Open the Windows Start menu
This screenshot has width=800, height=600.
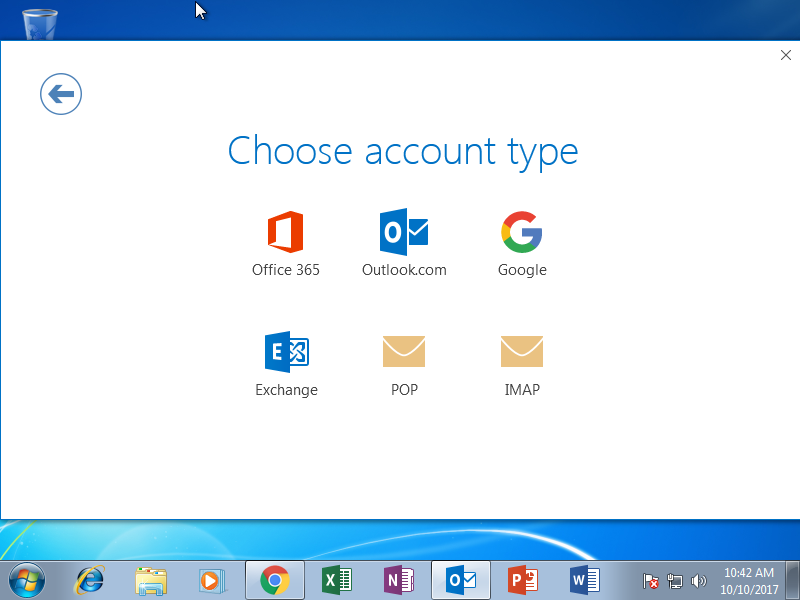point(27,581)
